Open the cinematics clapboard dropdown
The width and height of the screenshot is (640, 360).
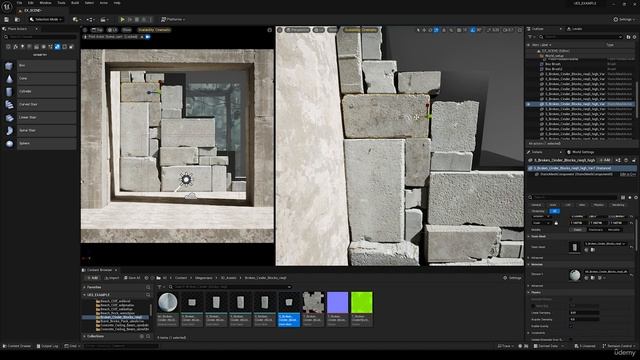(x=104, y=19)
